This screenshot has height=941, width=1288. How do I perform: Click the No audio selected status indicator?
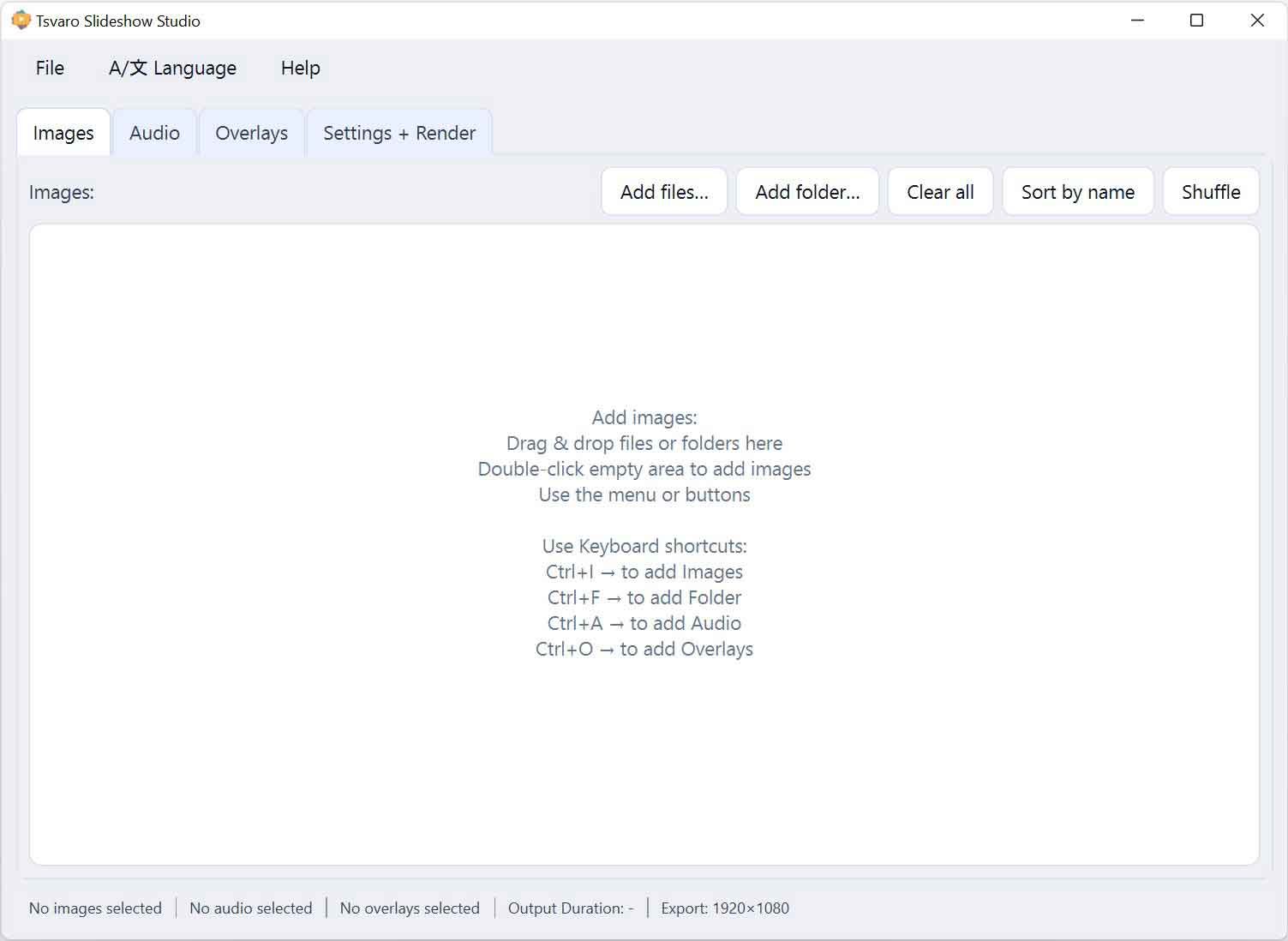(x=250, y=908)
